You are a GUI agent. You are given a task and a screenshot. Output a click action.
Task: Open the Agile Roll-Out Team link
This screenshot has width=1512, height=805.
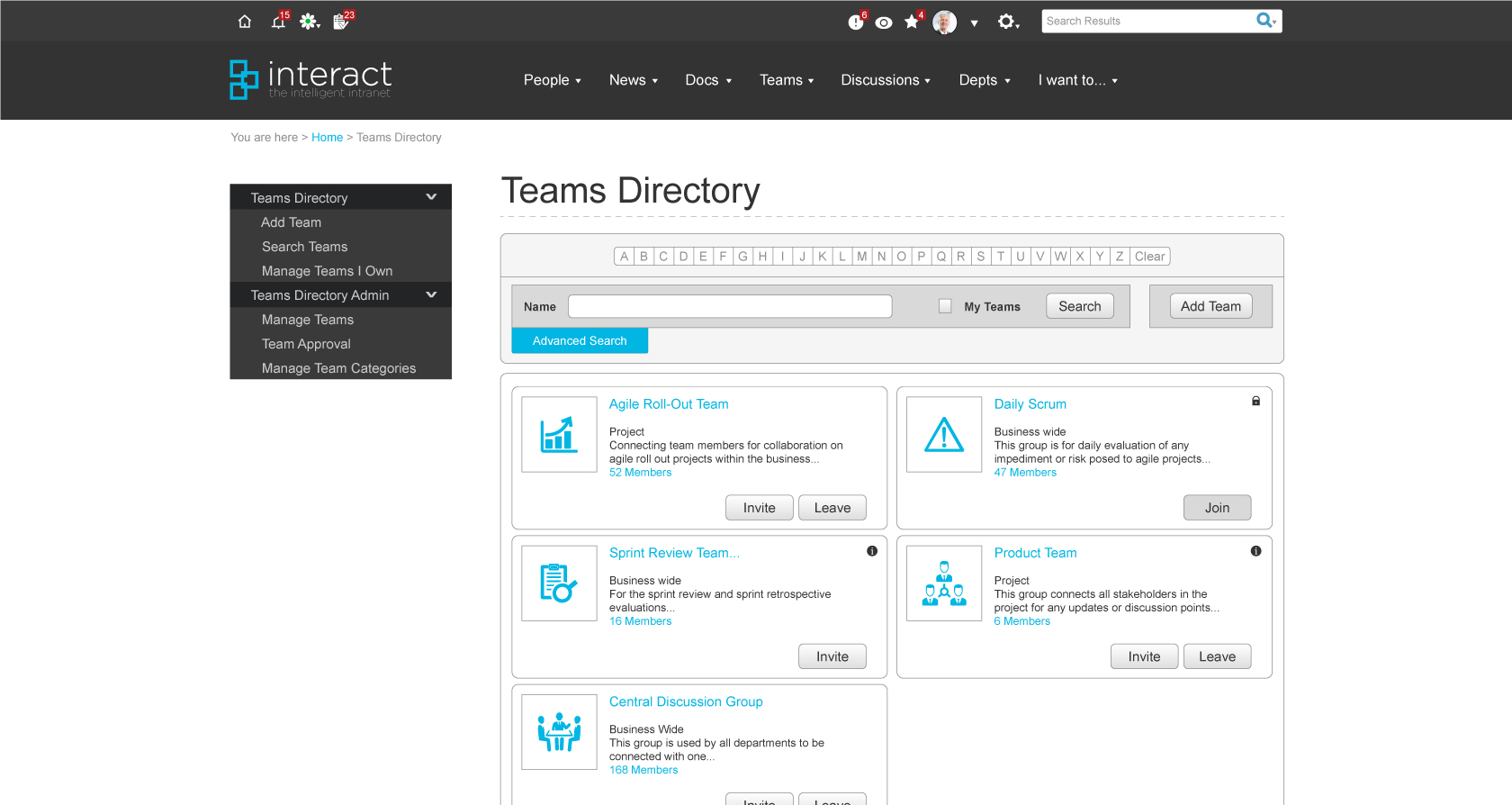(669, 404)
